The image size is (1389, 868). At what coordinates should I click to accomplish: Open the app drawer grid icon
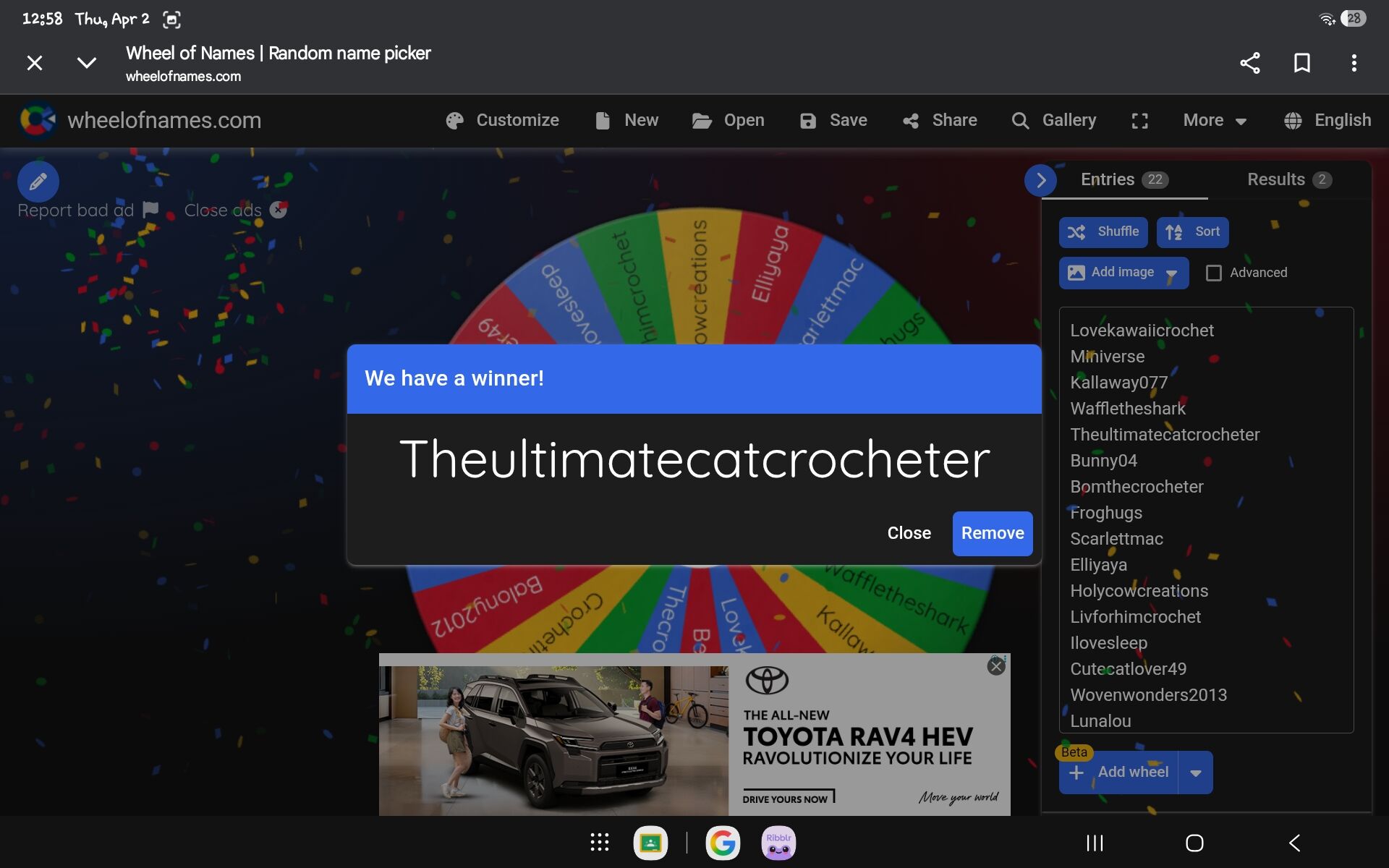pyautogui.click(x=599, y=843)
